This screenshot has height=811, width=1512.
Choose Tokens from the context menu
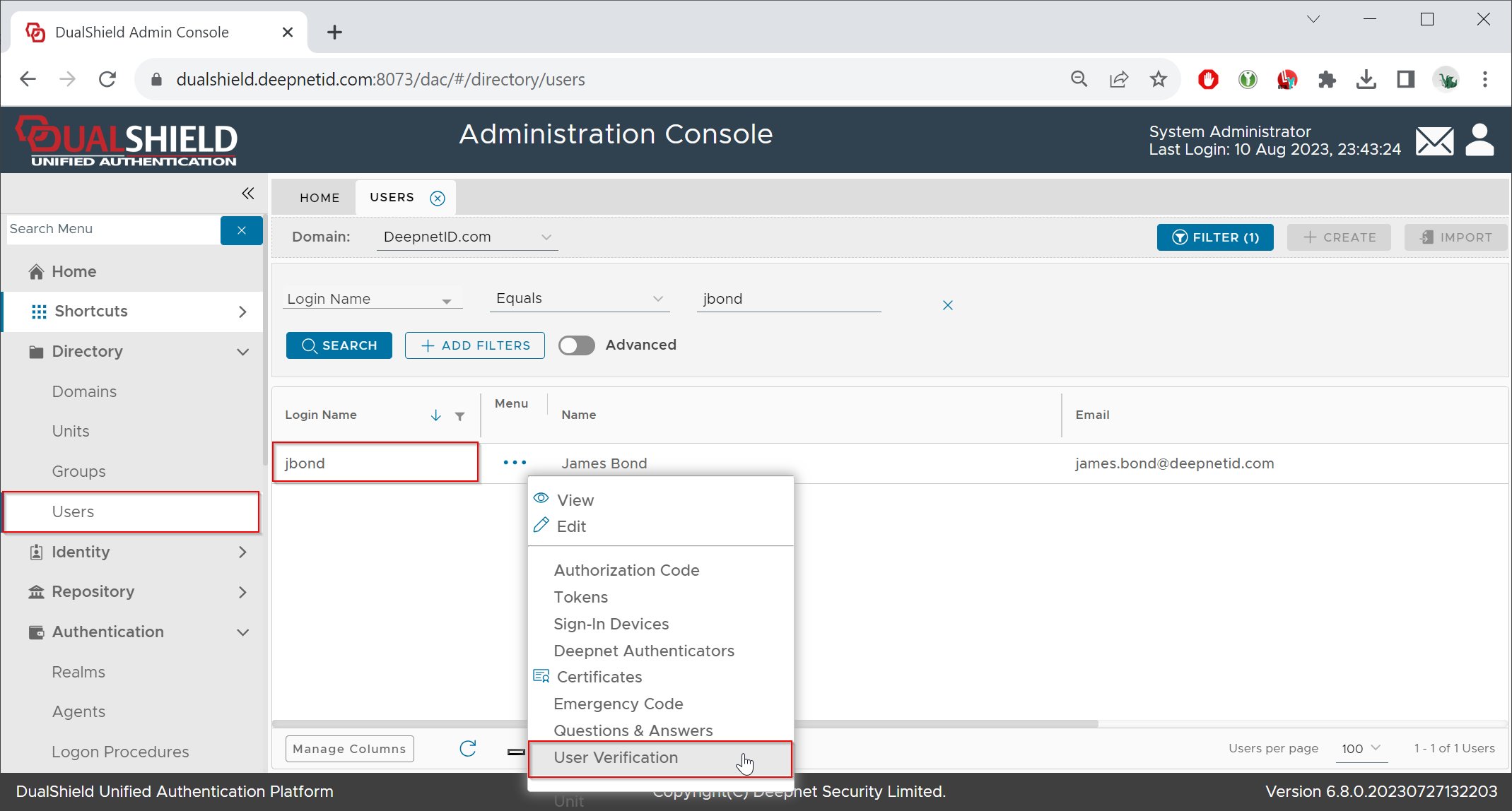580,597
